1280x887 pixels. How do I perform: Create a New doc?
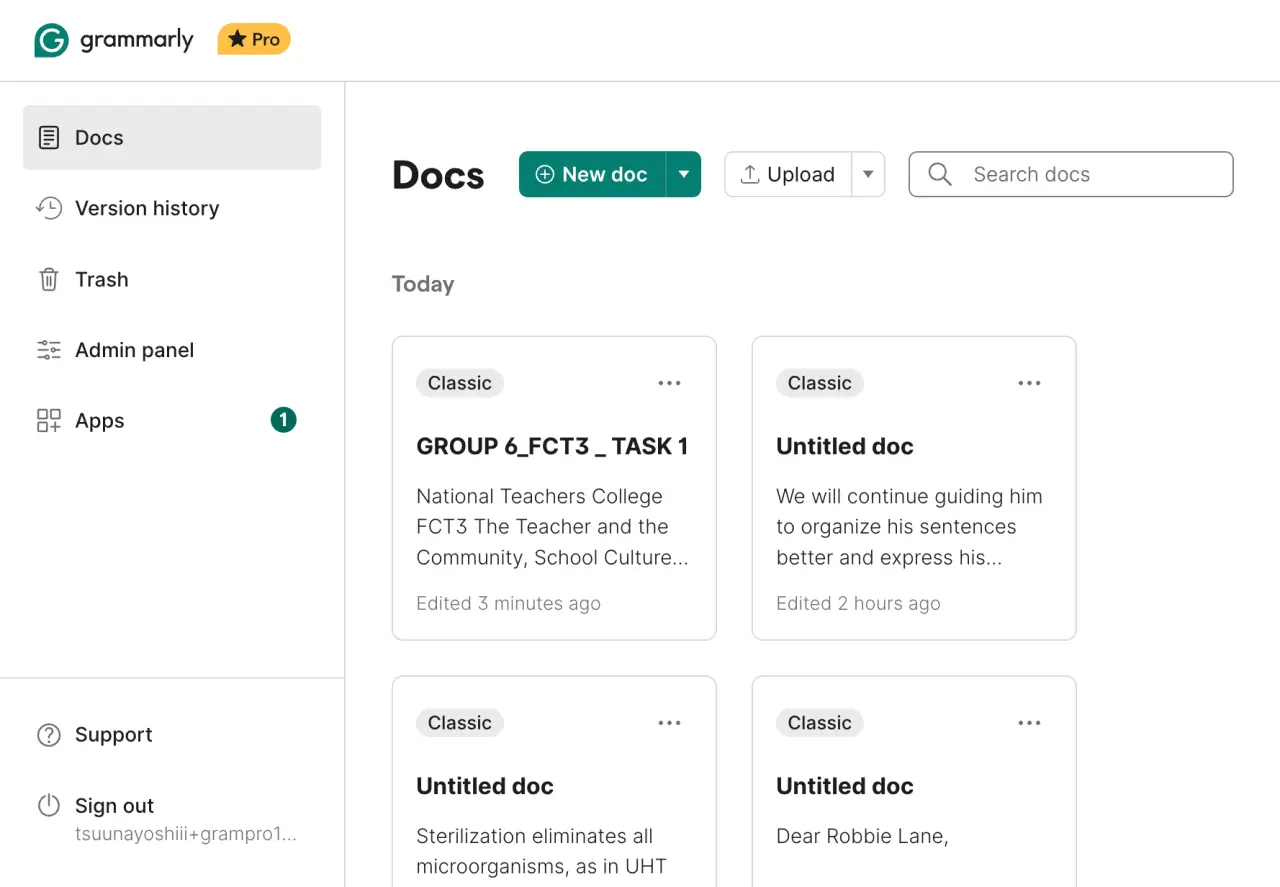click(x=592, y=174)
